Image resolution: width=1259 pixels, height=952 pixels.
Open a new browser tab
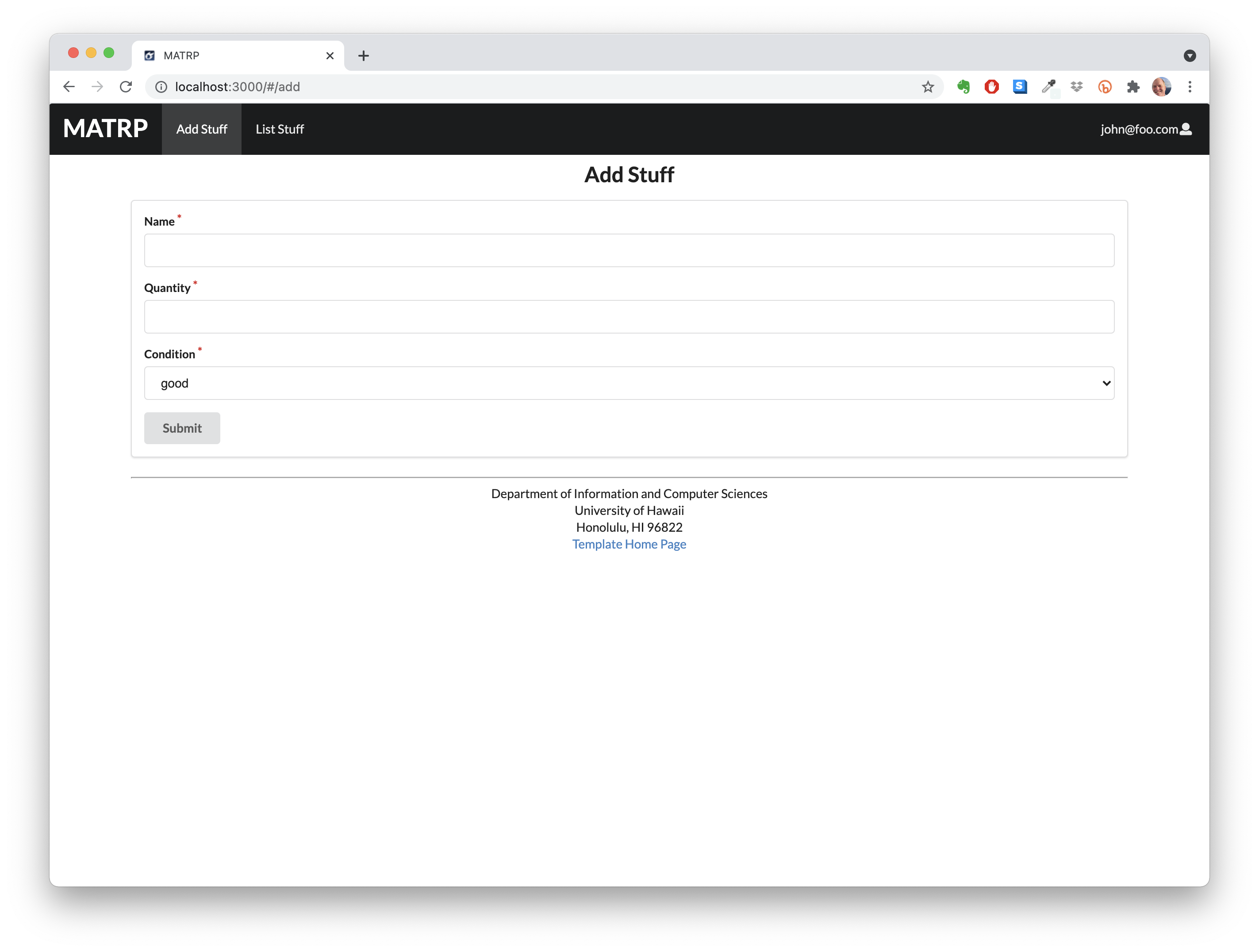(364, 56)
